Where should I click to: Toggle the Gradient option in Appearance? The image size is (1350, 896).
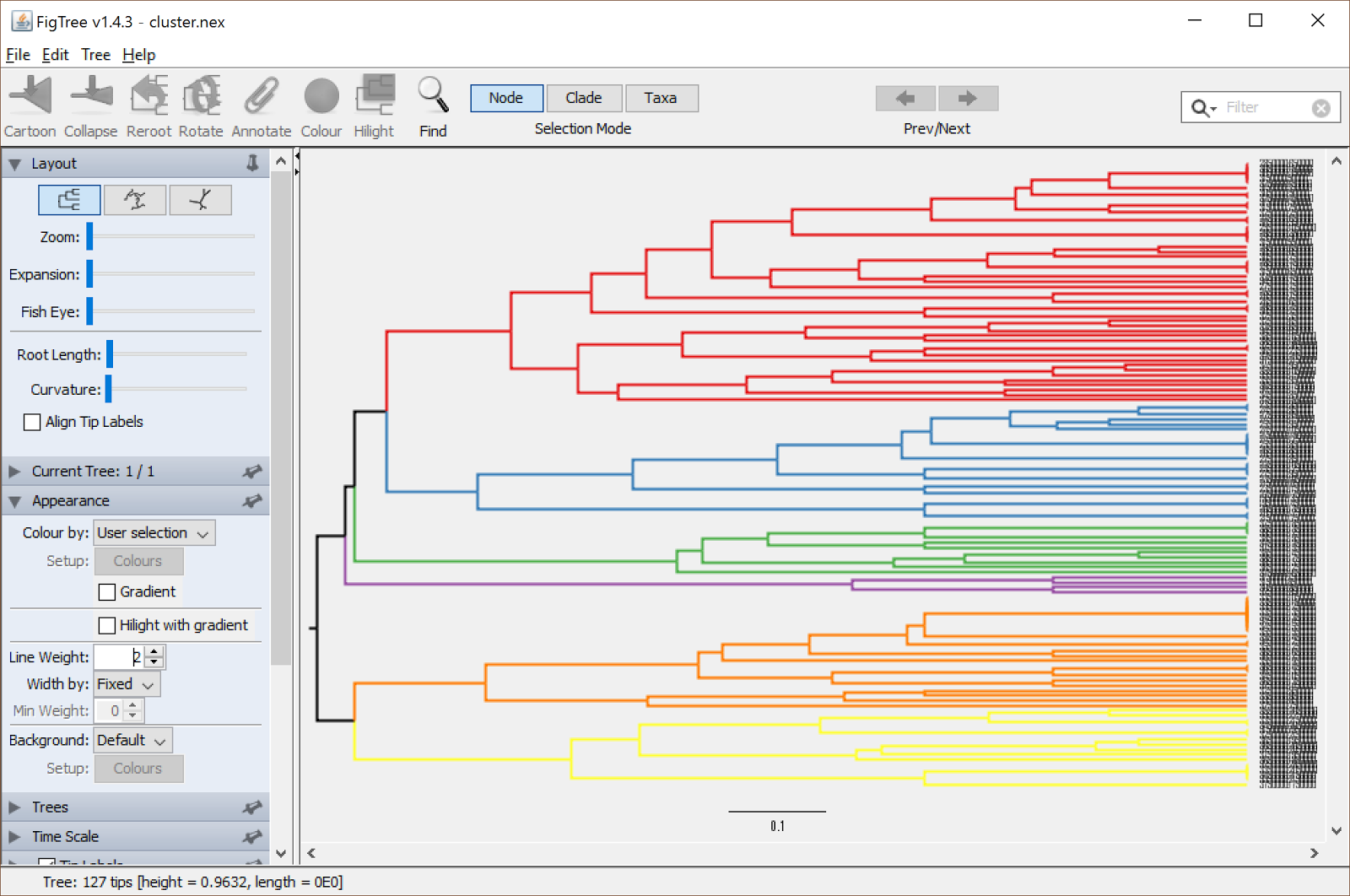(x=107, y=591)
